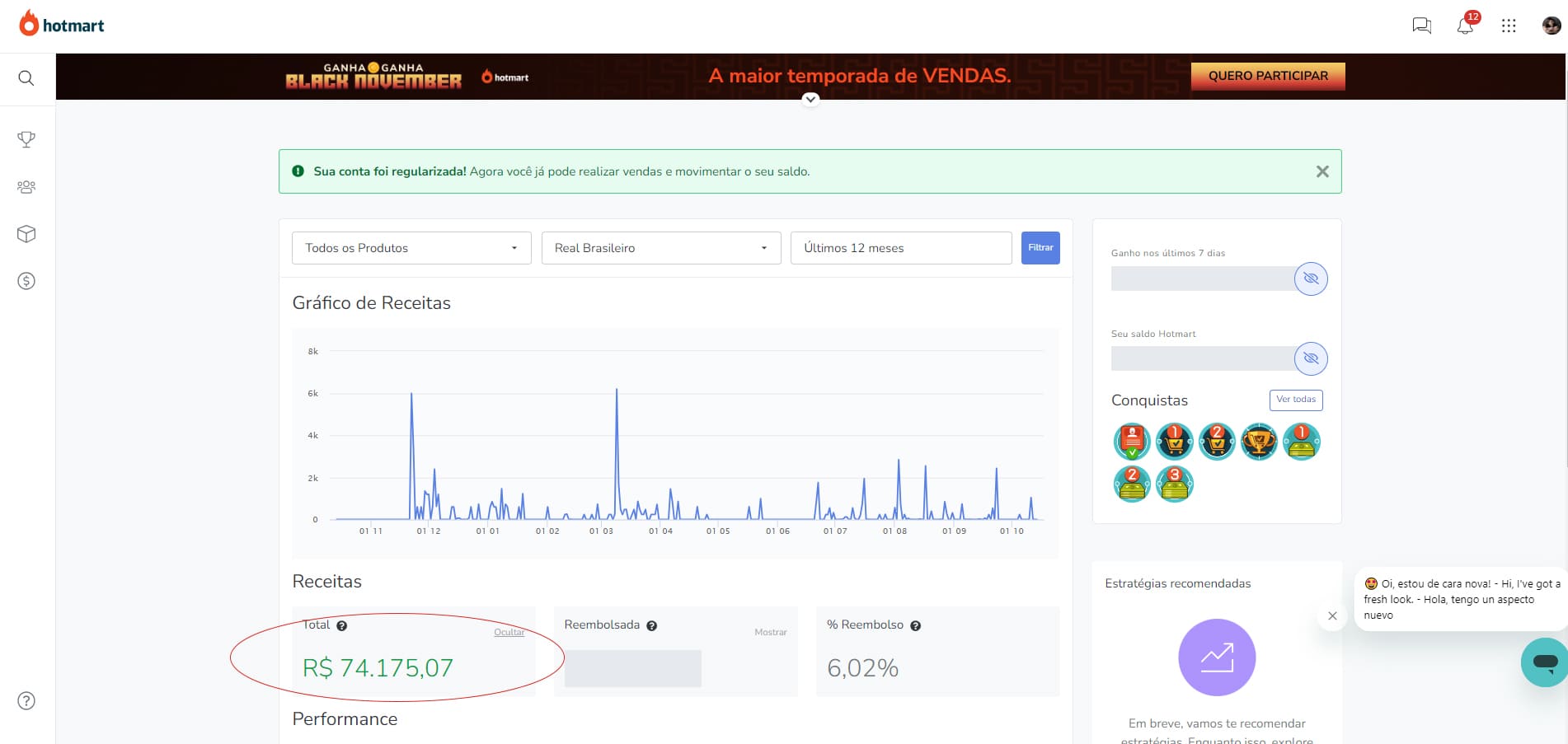The height and width of the screenshot is (744, 1568).
Task: Click the QUERO PARTICIPAR button
Action: (1268, 76)
